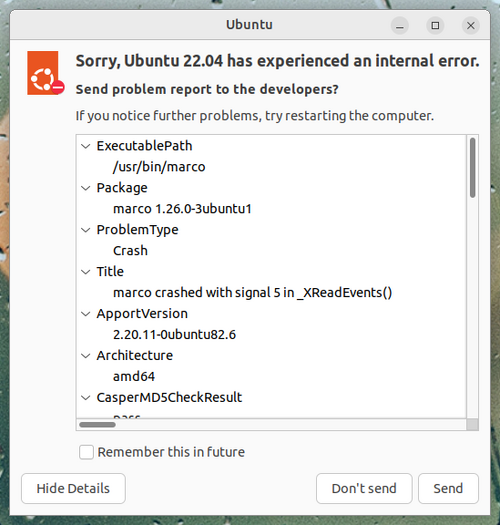The height and width of the screenshot is (525, 500).
Task: Collapse the Title entry chevron
Action: 86,272
